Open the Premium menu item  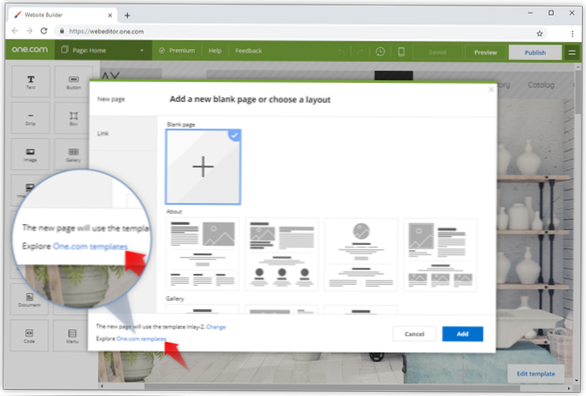[177, 50]
